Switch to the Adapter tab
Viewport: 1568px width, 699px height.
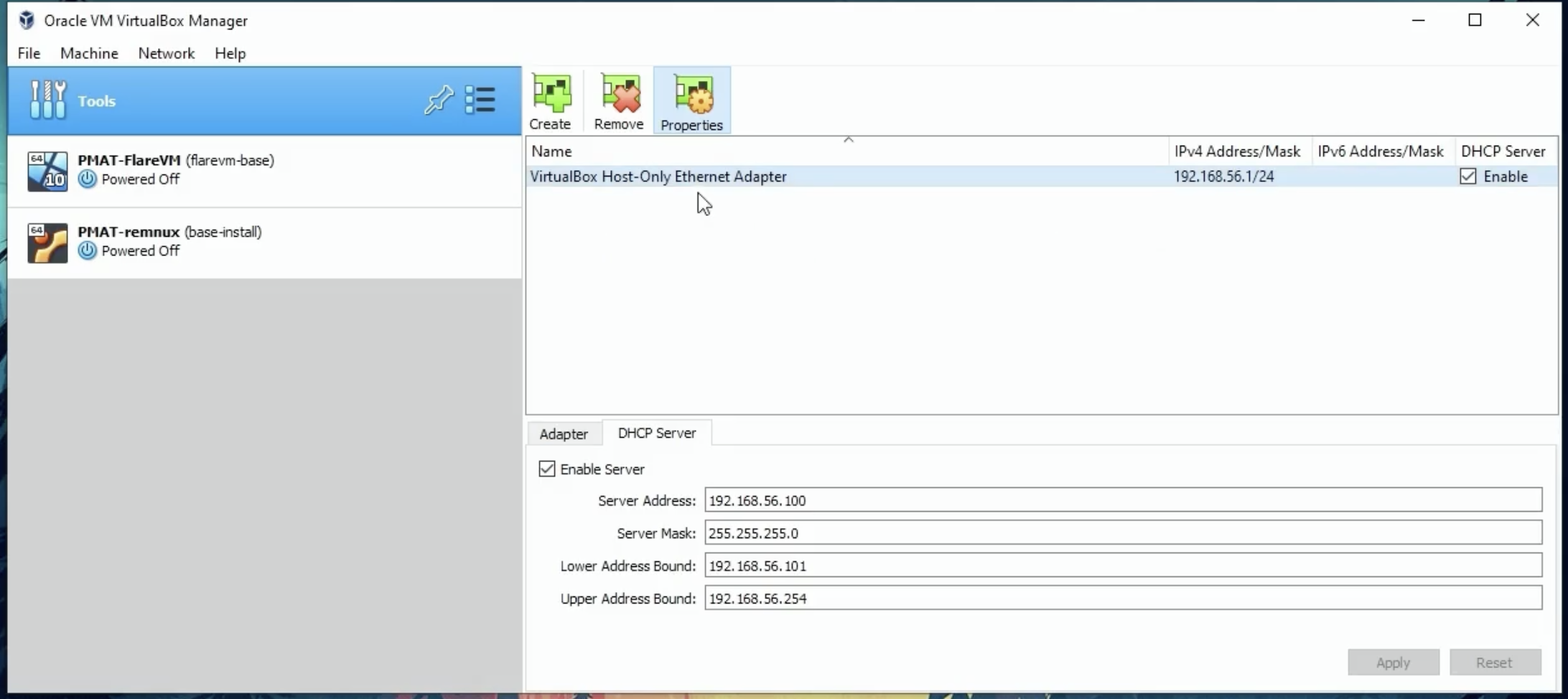[564, 433]
